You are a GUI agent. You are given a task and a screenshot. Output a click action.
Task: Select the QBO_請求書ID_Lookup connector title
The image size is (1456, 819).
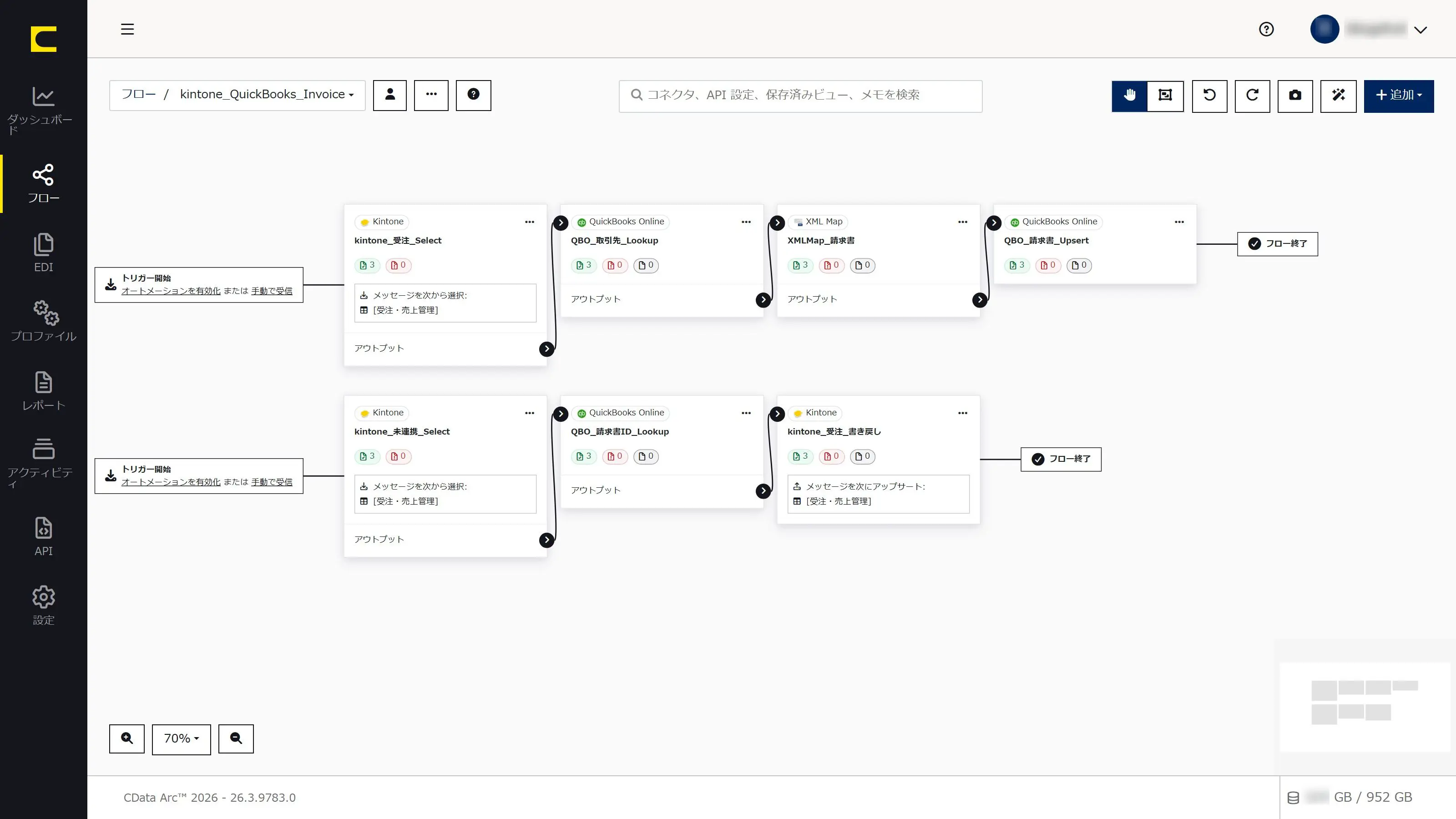(619, 431)
